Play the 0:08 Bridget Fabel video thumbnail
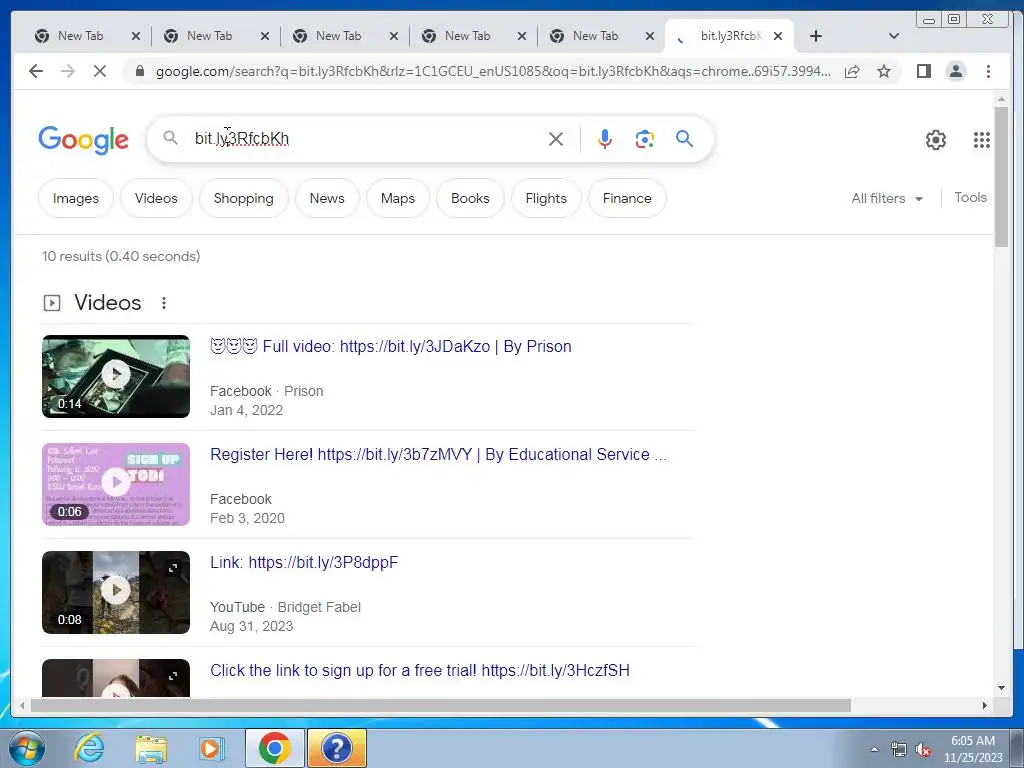This screenshot has width=1024, height=768. [116, 592]
